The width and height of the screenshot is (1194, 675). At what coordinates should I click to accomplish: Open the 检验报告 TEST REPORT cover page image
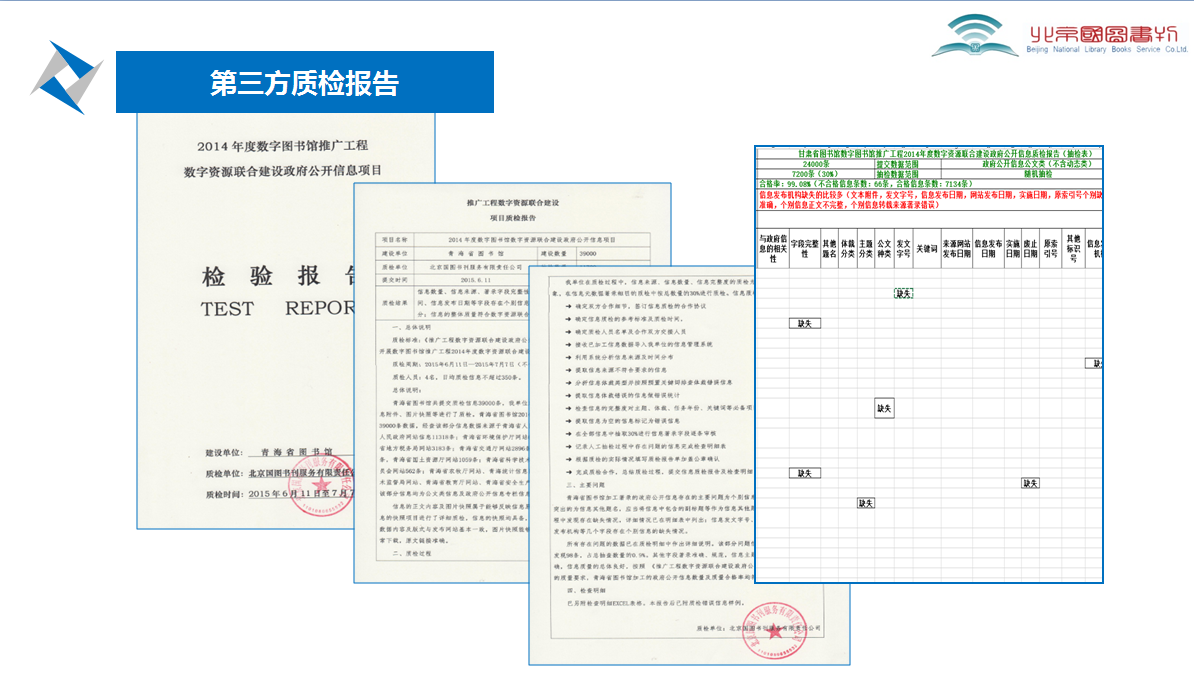pyautogui.click(x=245, y=320)
